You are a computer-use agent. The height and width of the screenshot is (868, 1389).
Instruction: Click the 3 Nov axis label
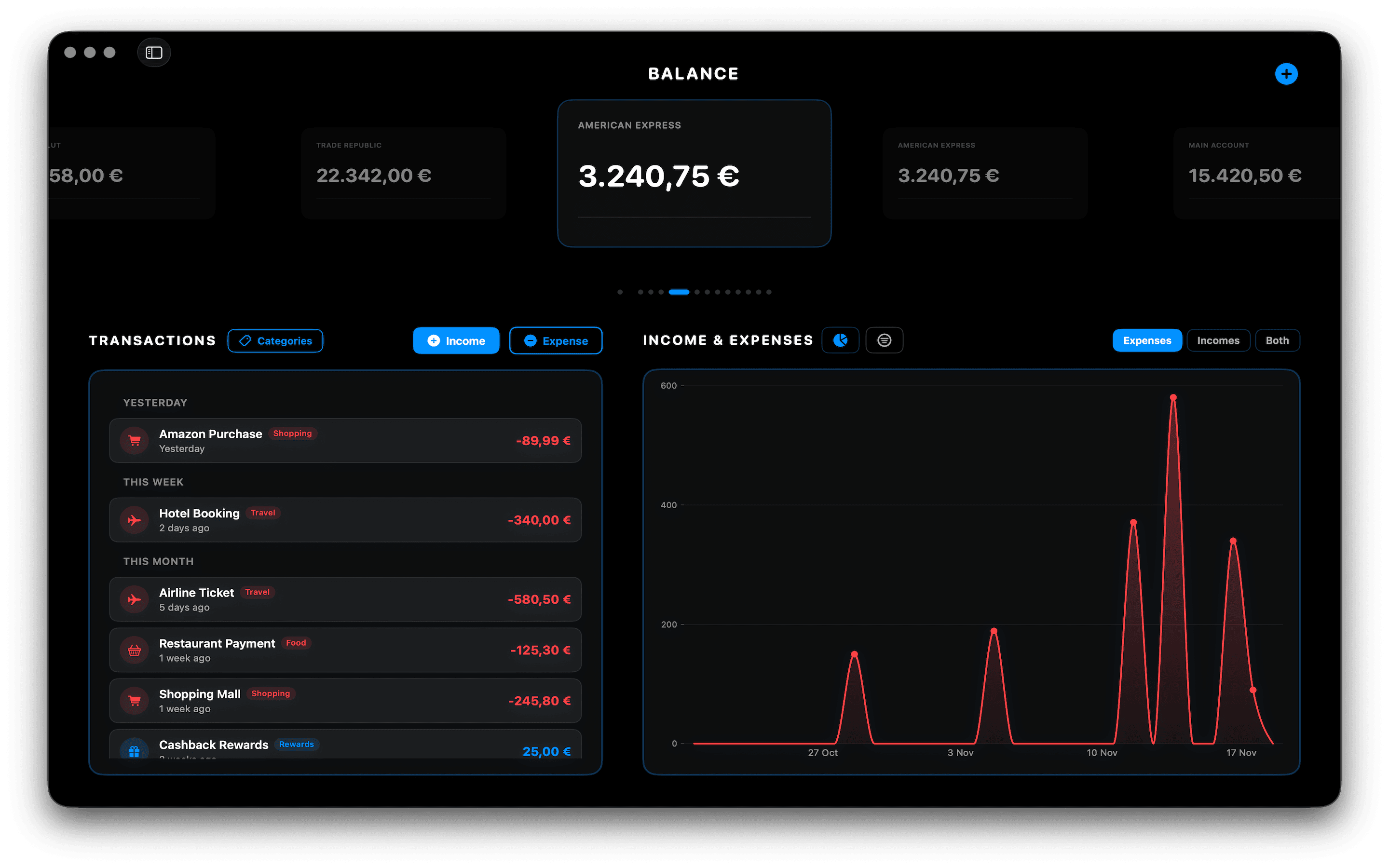click(x=960, y=753)
